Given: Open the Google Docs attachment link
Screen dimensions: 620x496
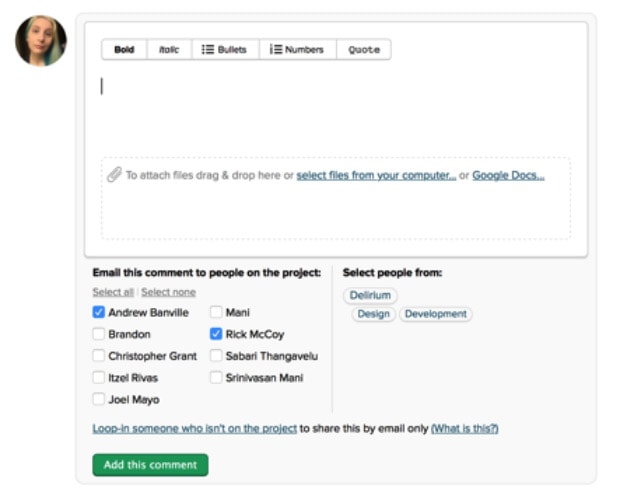Looking at the screenshot, I should pyautogui.click(x=508, y=175).
